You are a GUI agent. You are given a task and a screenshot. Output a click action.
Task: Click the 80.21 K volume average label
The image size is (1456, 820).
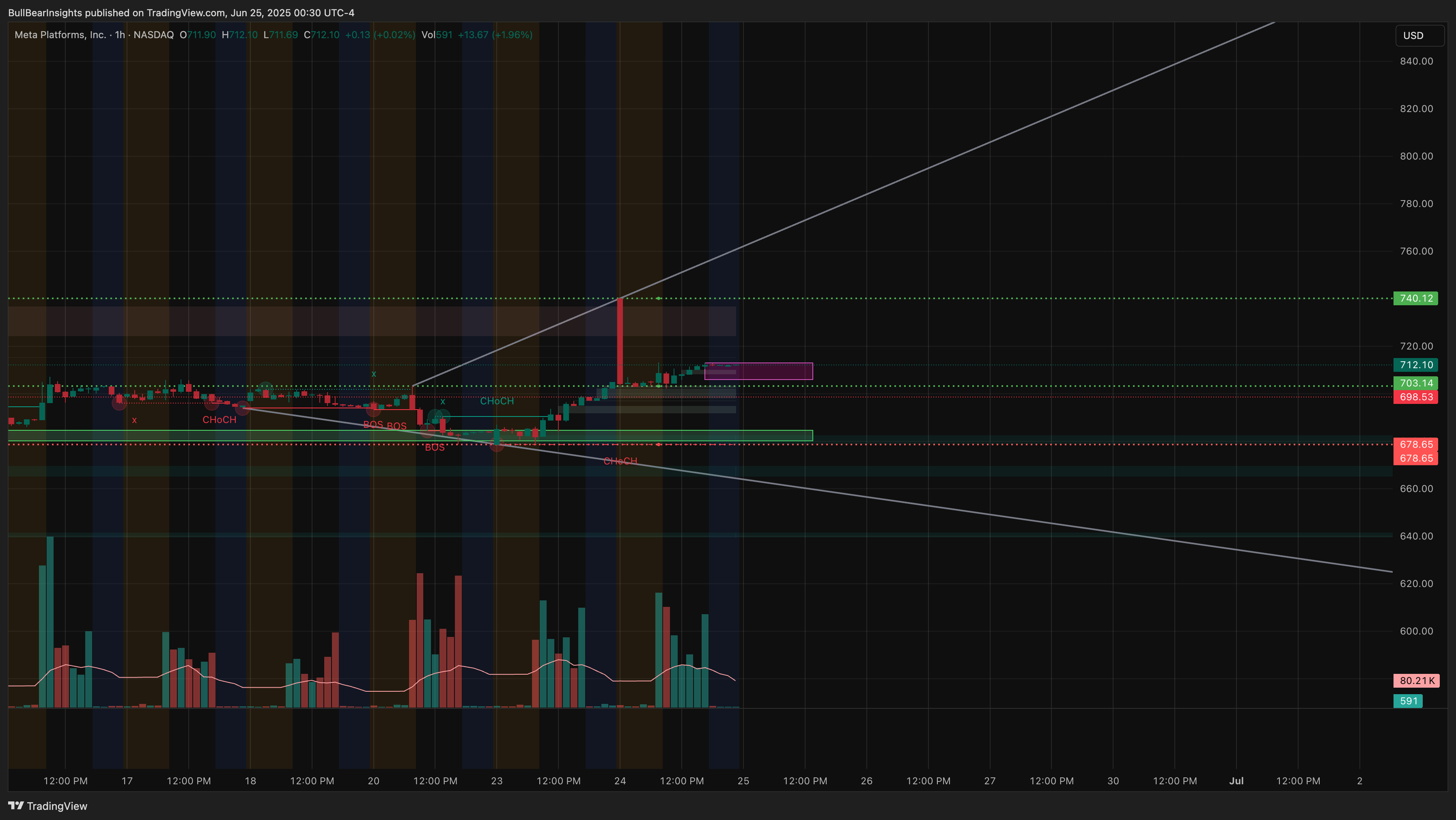point(1416,680)
